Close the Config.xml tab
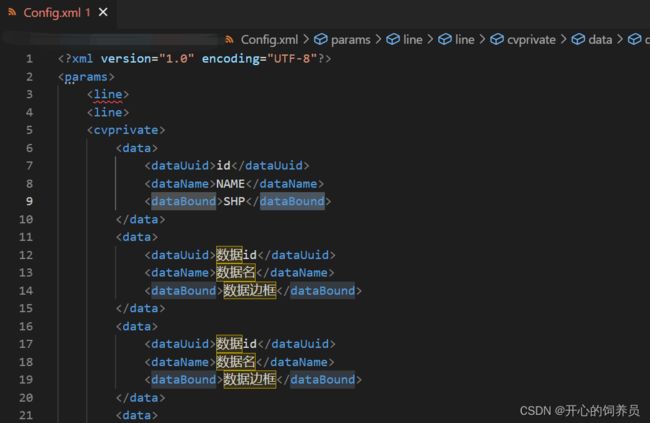Screen dimensions: 650x423 click(103, 12)
